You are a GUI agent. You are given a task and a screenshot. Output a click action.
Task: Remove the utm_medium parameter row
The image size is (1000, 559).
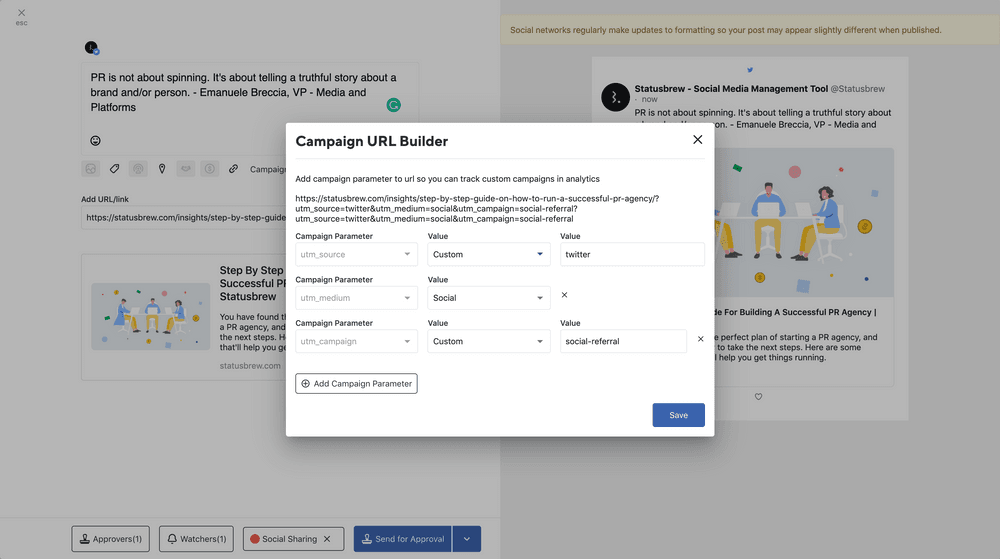[564, 295]
